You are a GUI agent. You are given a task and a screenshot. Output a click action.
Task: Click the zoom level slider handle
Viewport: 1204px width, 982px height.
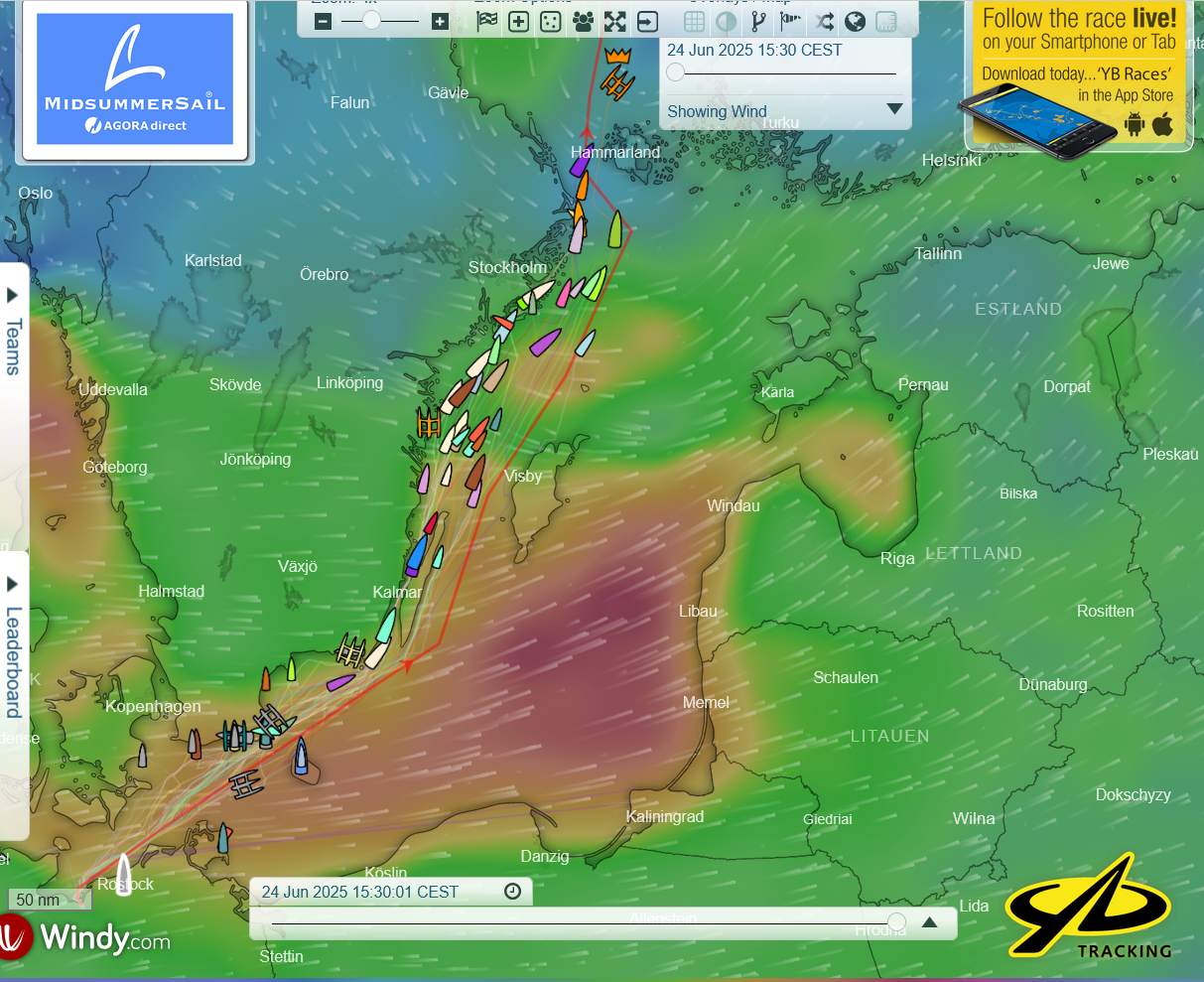370,21
